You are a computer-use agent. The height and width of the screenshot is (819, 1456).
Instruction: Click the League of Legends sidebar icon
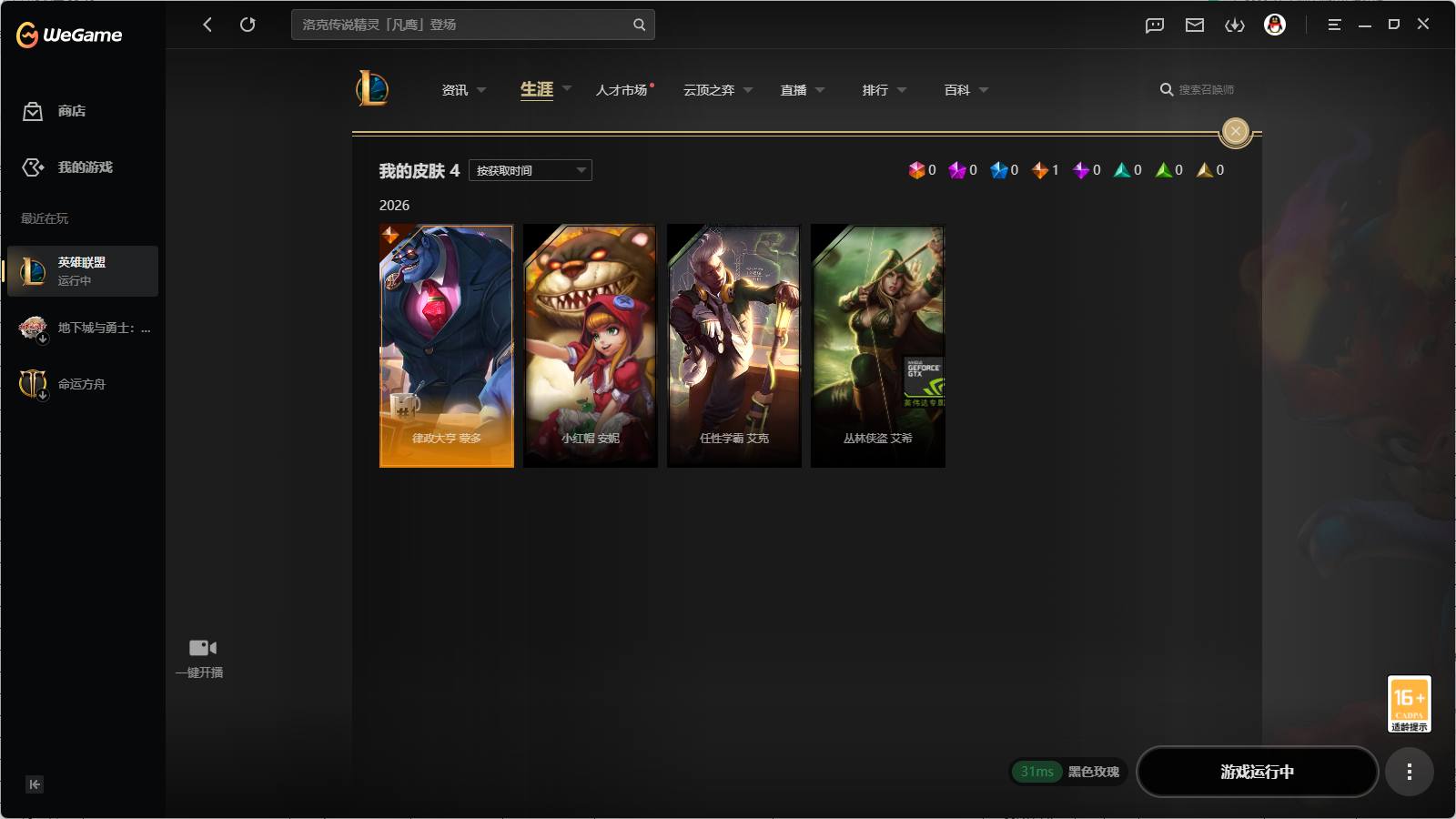point(33,271)
